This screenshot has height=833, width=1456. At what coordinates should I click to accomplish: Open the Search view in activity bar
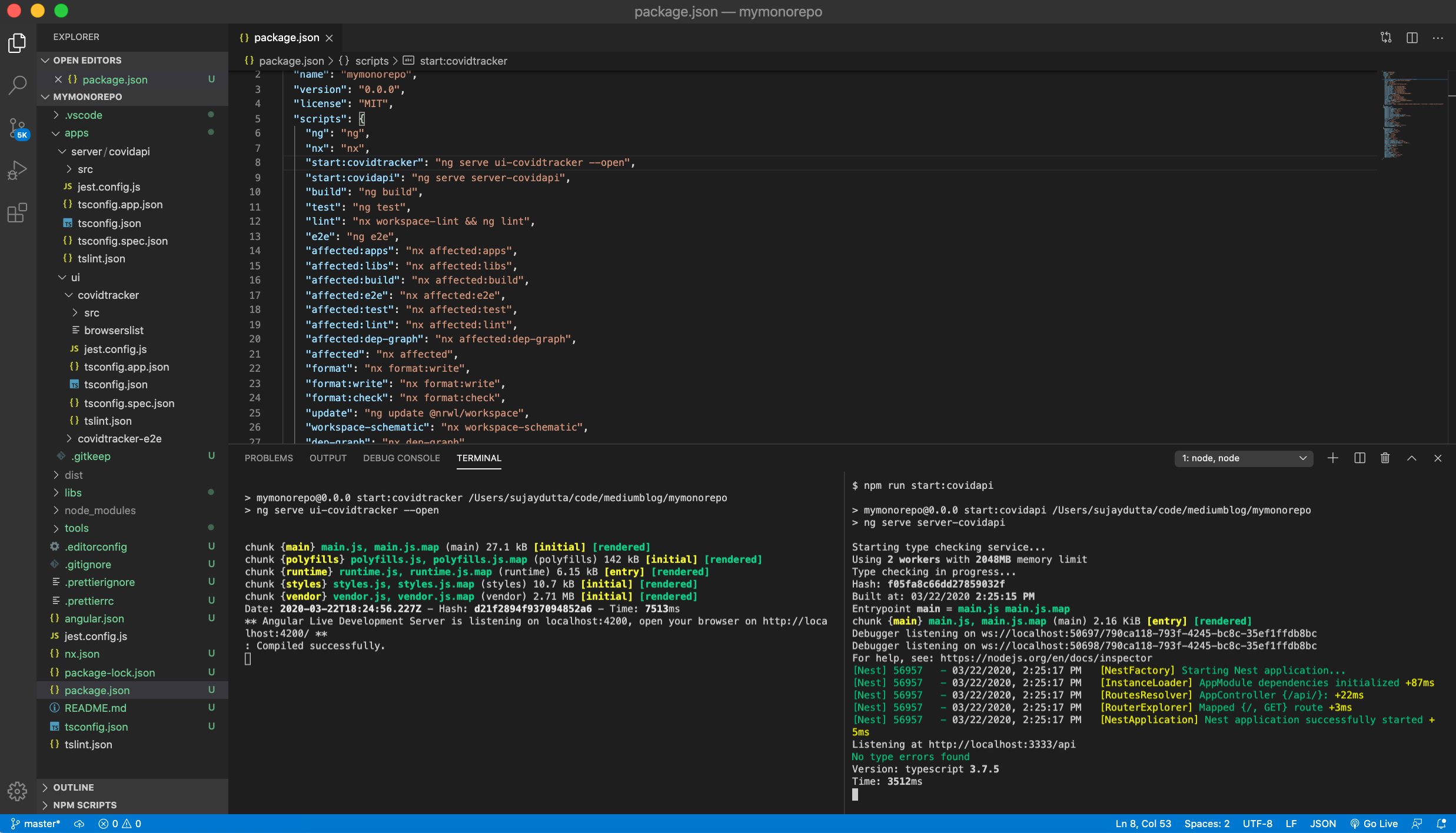pos(18,85)
